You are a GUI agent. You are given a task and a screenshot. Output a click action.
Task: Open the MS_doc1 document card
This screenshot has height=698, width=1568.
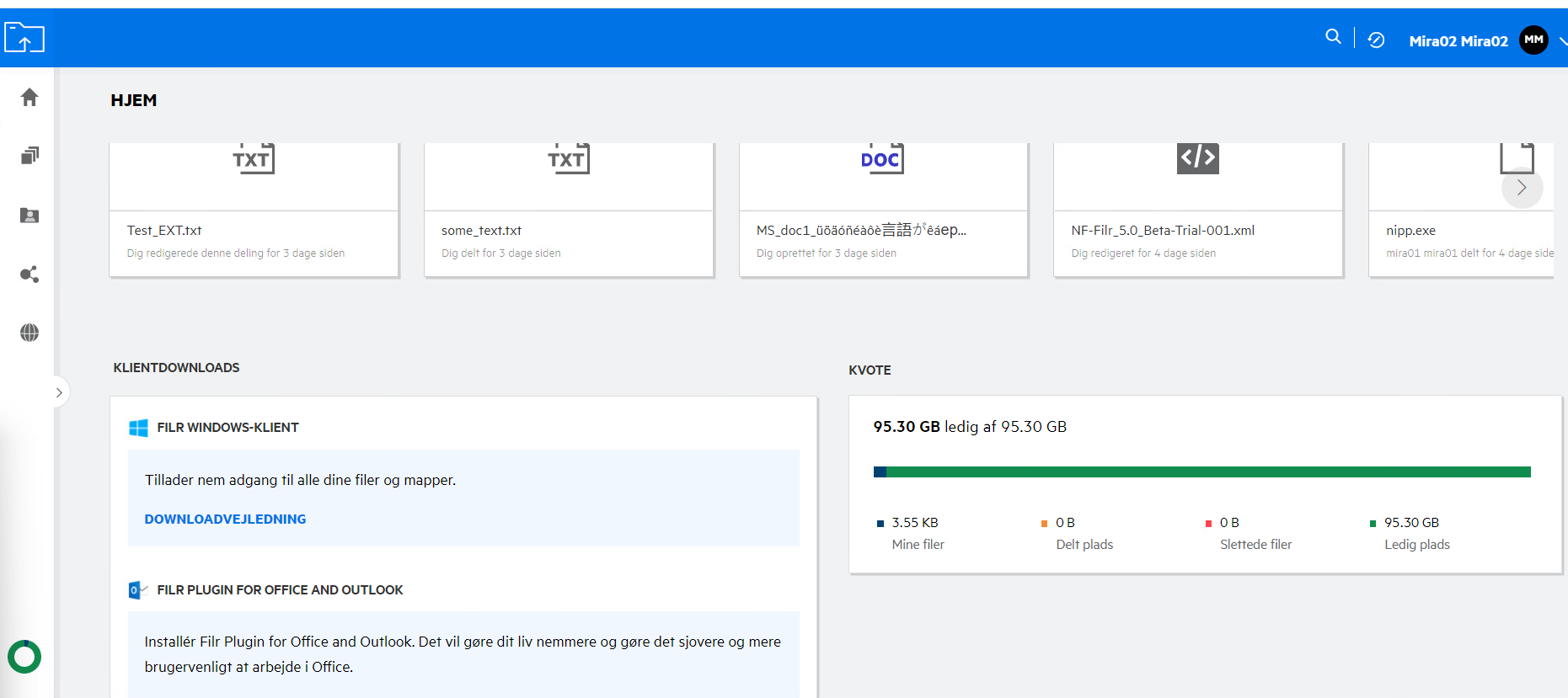pyautogui.click(x=883, y=210)
